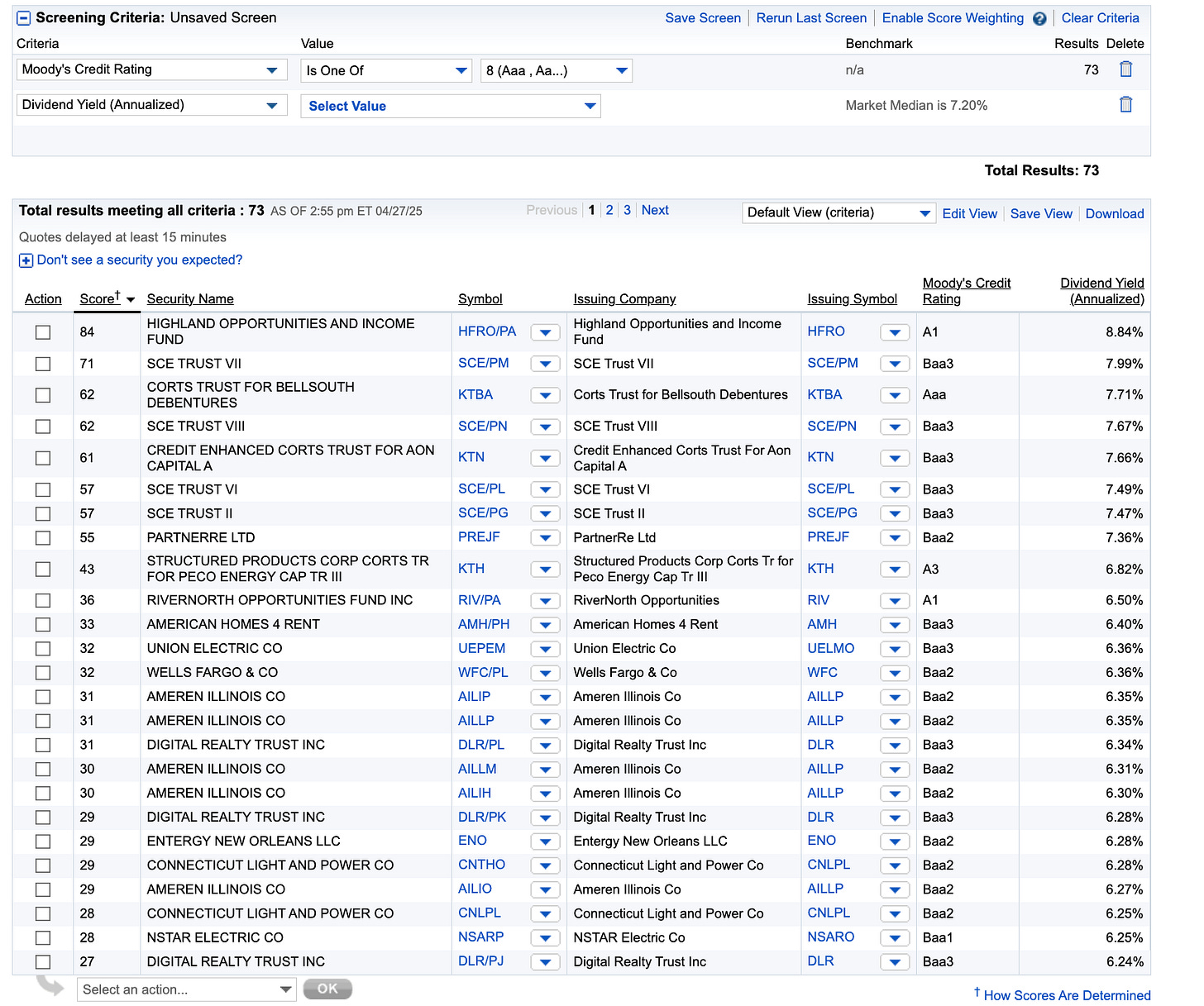The image size is (1204, 1006).
Task: Open the SCE/PG issuing symbol action arrow
Action: (x=895, y=514)
